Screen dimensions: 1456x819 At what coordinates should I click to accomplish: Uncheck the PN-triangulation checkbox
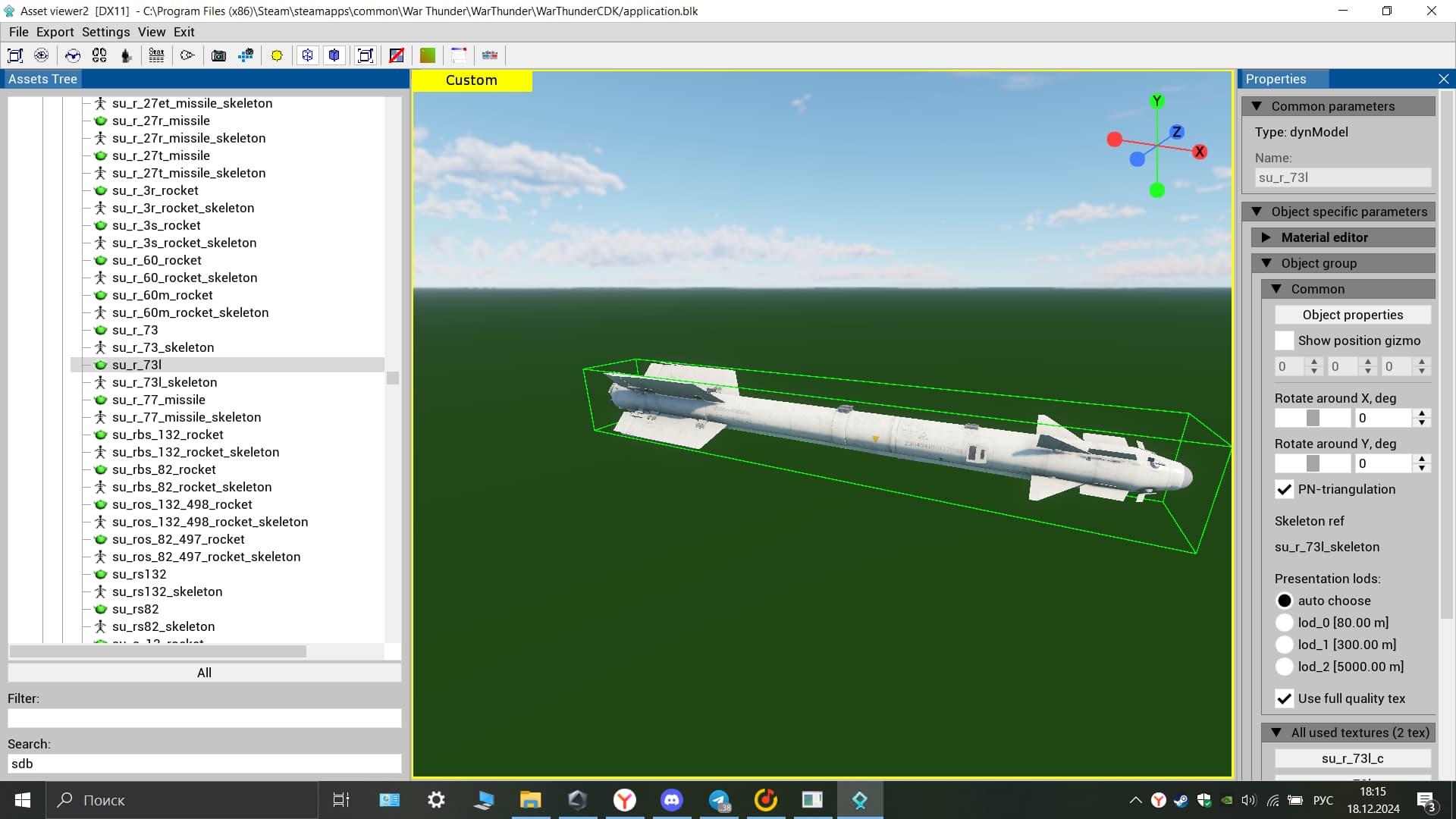1285,489
